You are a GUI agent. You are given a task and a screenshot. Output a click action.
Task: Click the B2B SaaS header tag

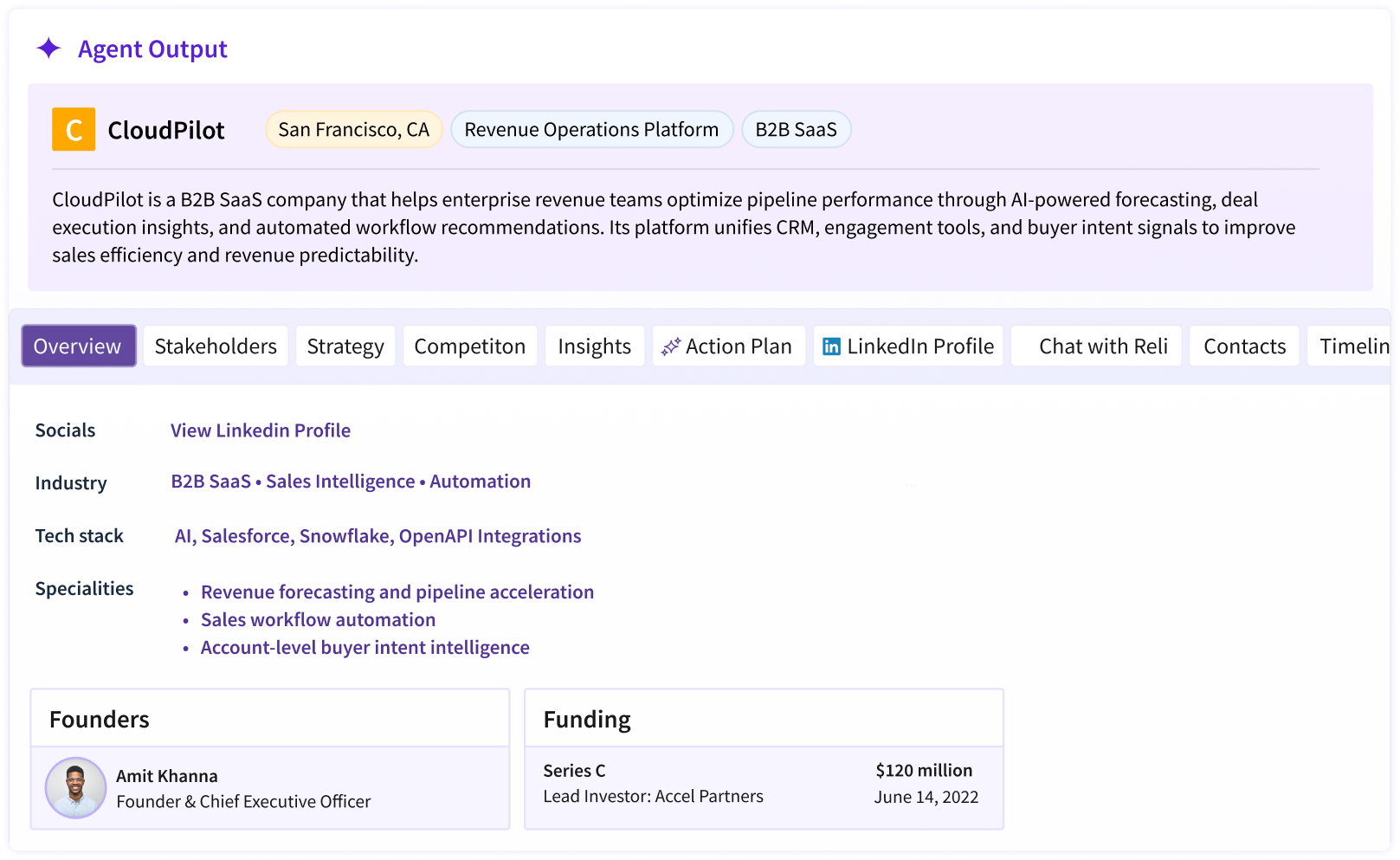tap(797, 130)
